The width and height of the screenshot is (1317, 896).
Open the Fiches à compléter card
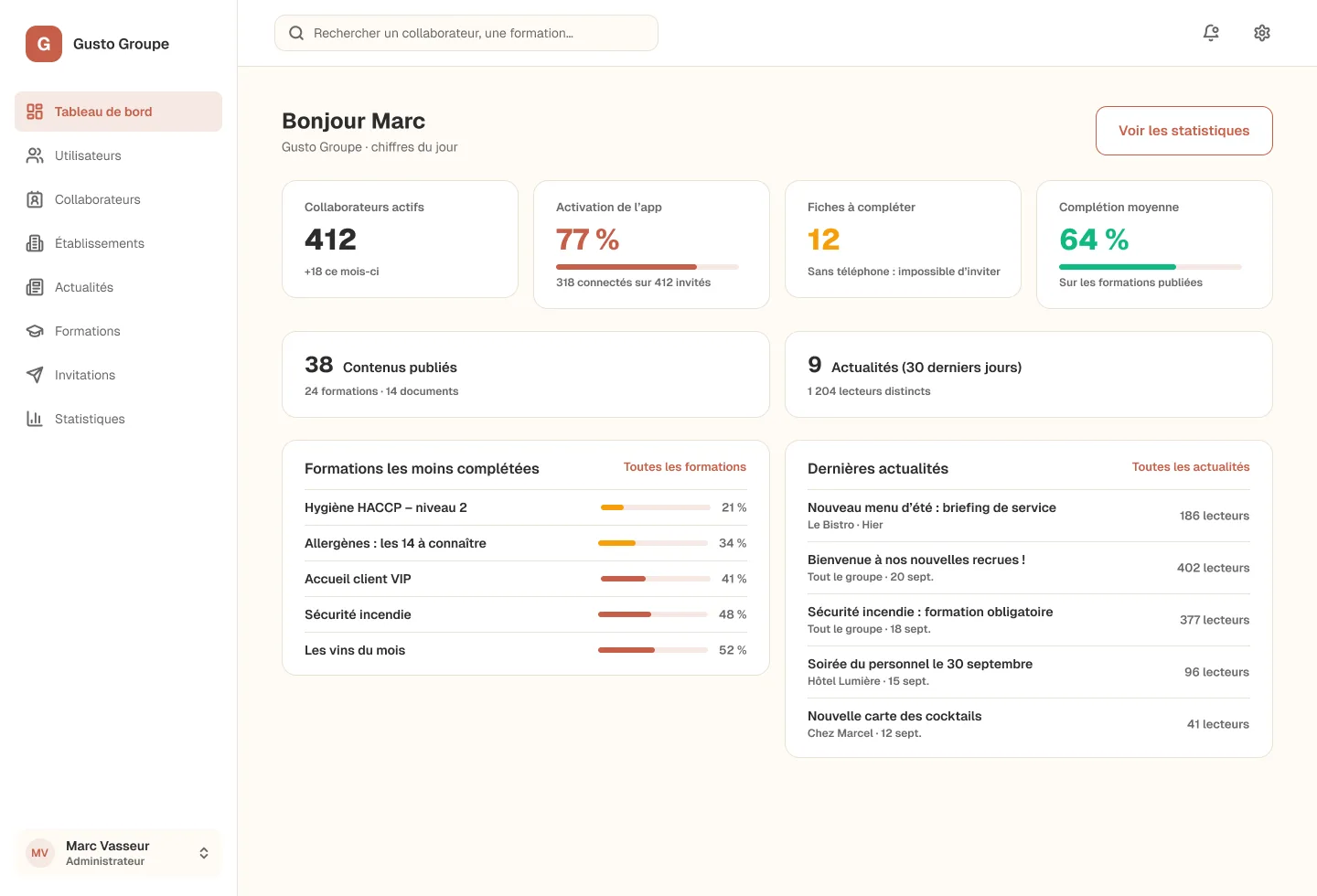click(903, 239)
